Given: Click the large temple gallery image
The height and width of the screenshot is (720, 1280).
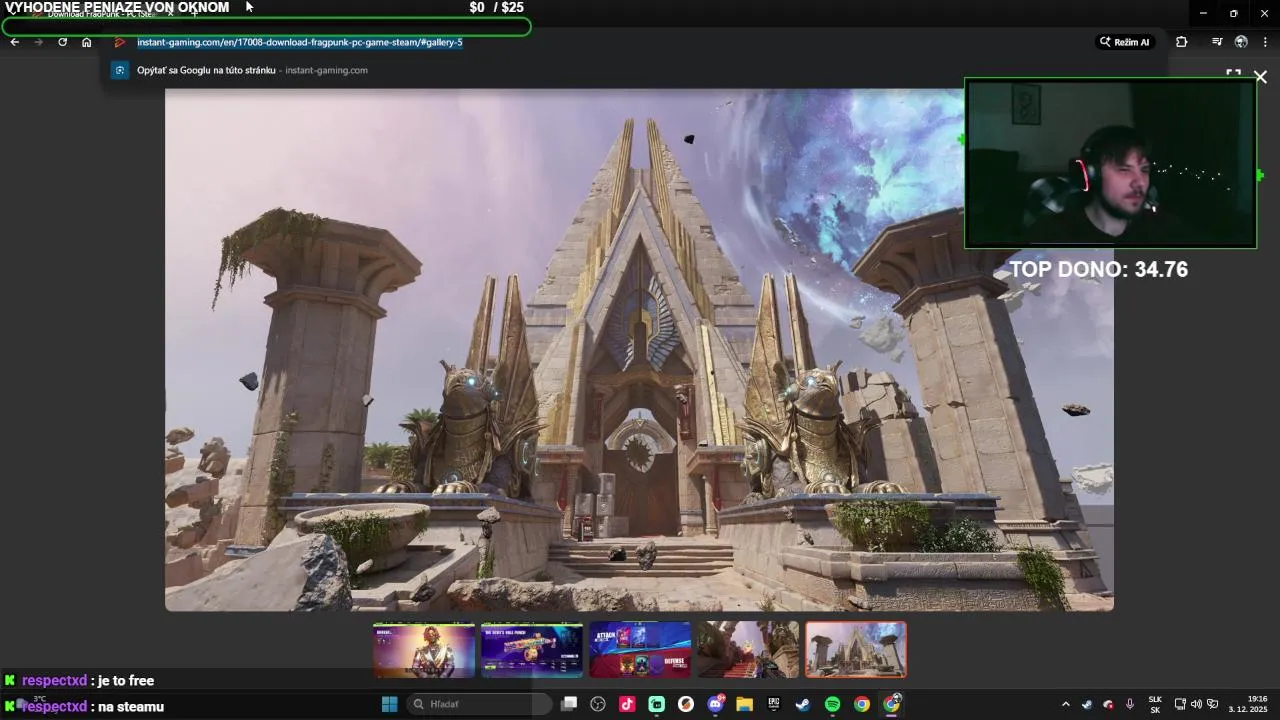Looking at the screenshot, I should tap(639, 350).
